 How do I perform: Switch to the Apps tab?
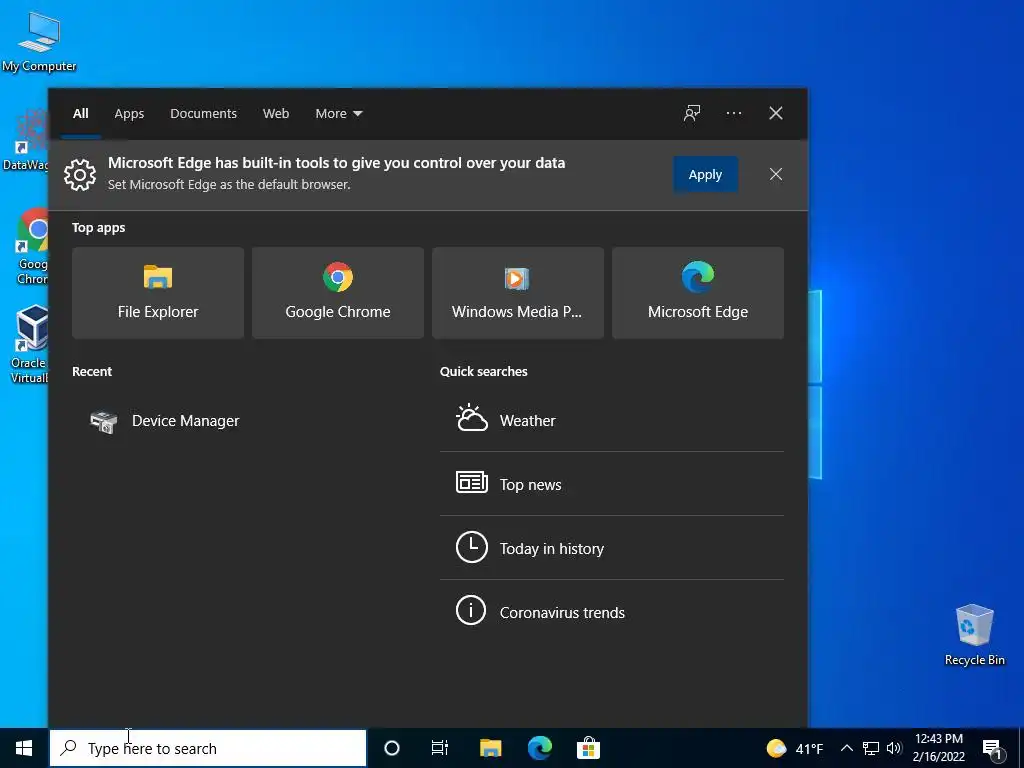coord(129,114)
